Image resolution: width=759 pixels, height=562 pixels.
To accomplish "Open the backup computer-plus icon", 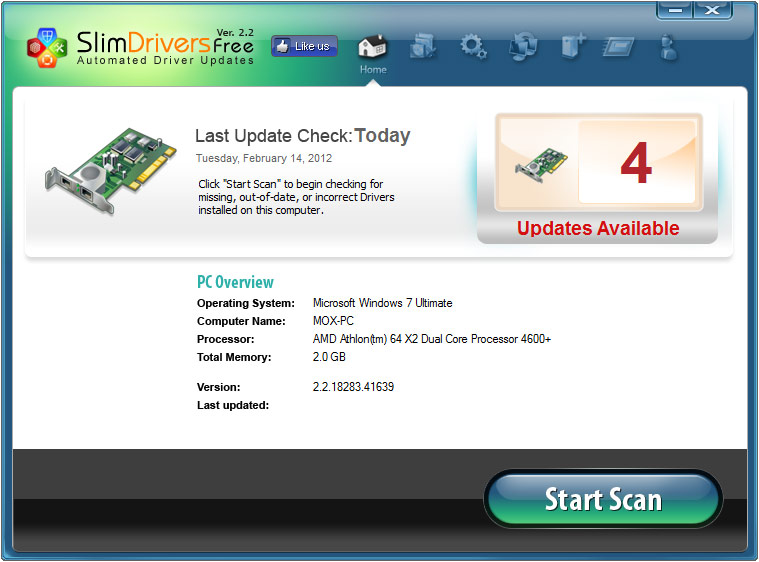I will click(573, 46).
